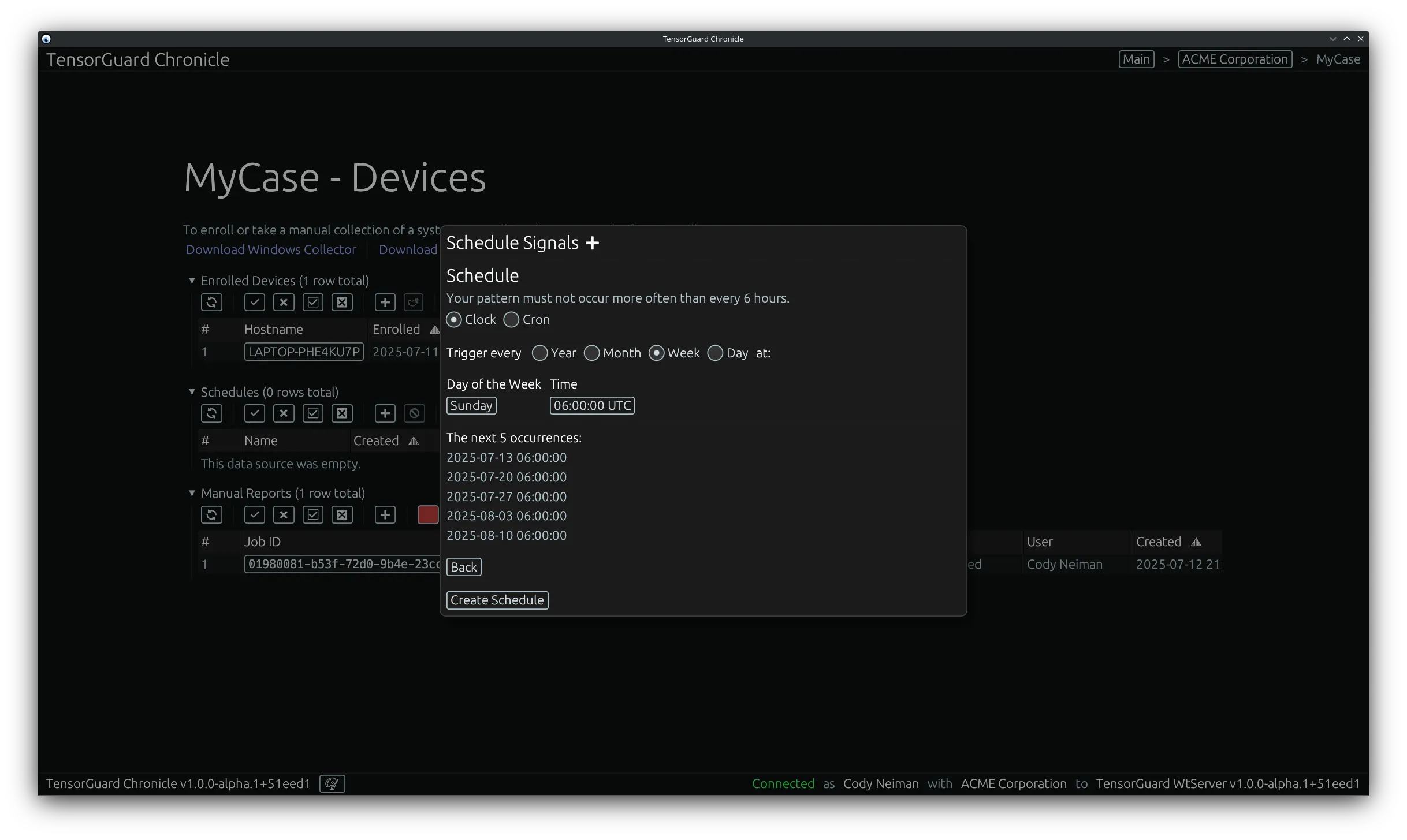Choose trigger every Day

714,353
